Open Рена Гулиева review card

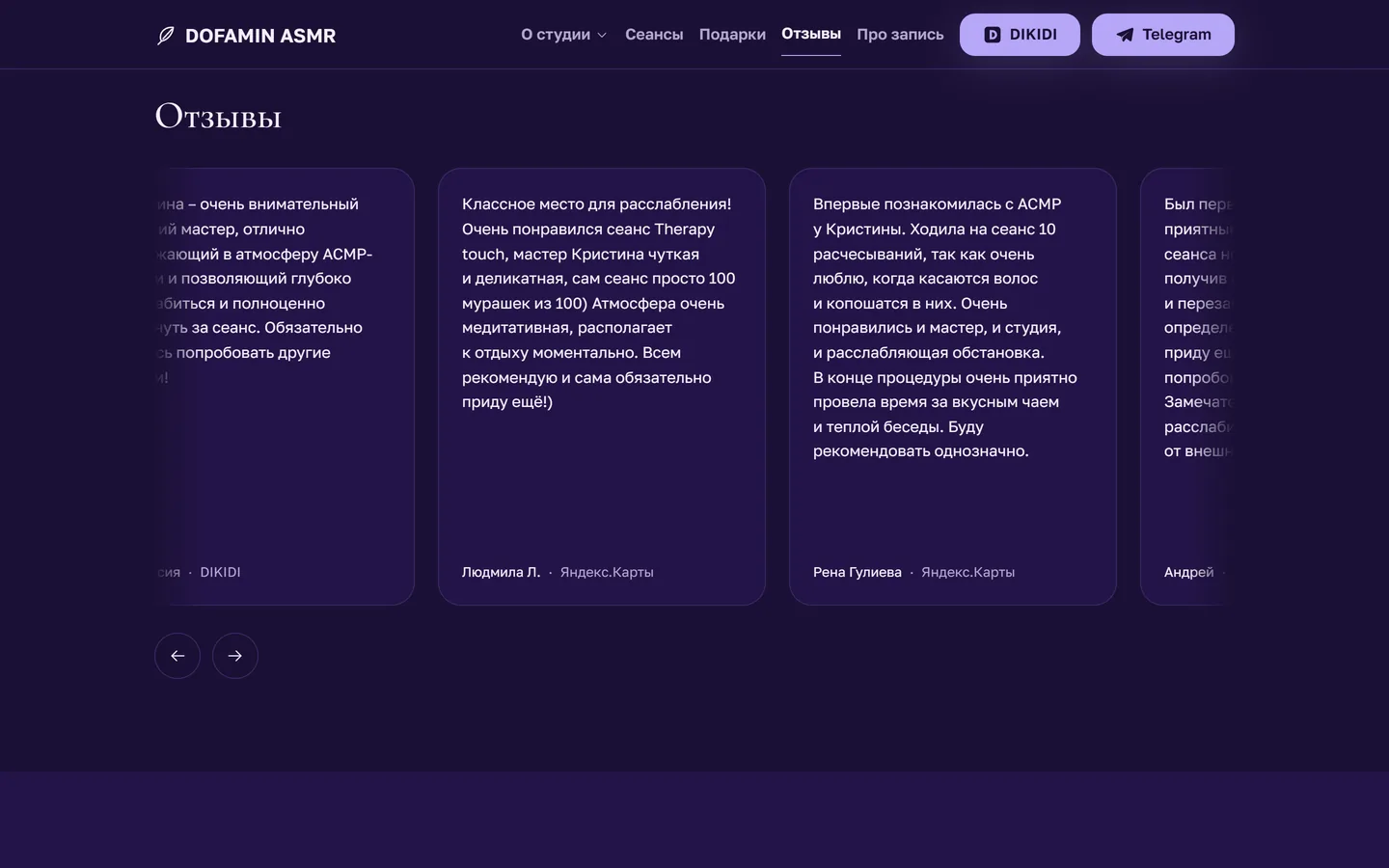tap(953, 387)
